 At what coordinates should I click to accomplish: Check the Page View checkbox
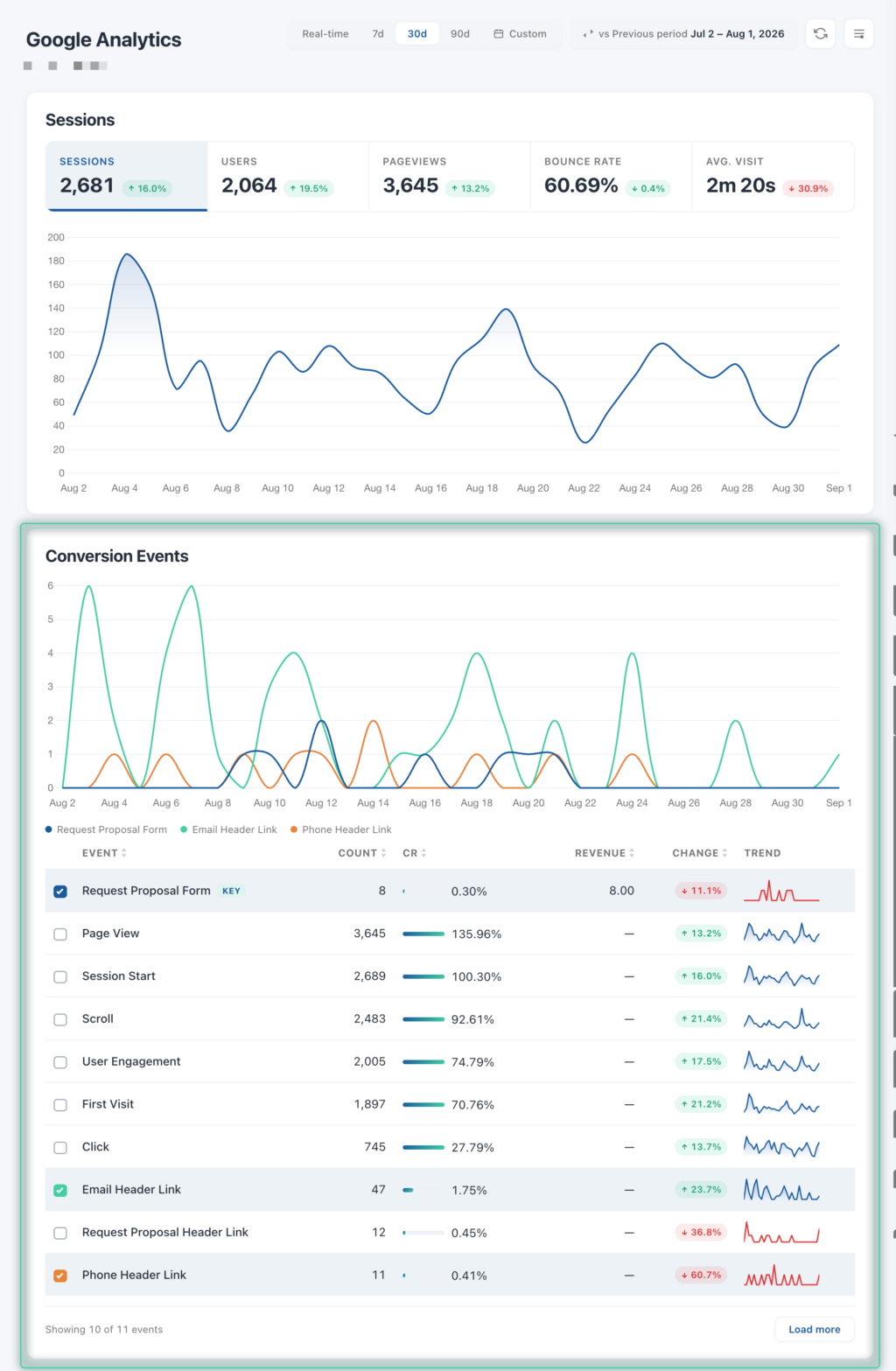tap(60, 934)
